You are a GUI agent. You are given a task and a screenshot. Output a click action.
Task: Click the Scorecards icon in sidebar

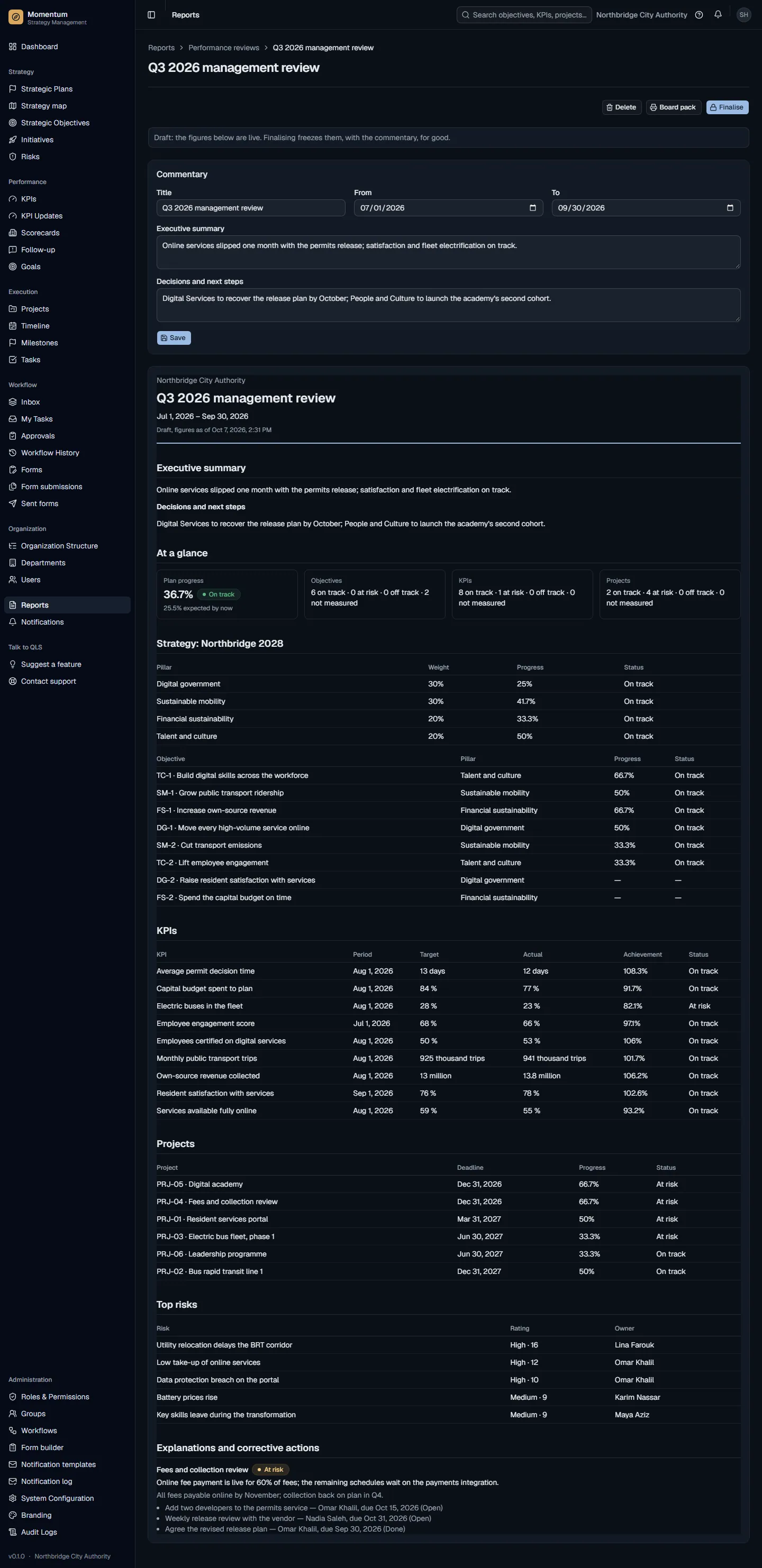coord(13,233)
